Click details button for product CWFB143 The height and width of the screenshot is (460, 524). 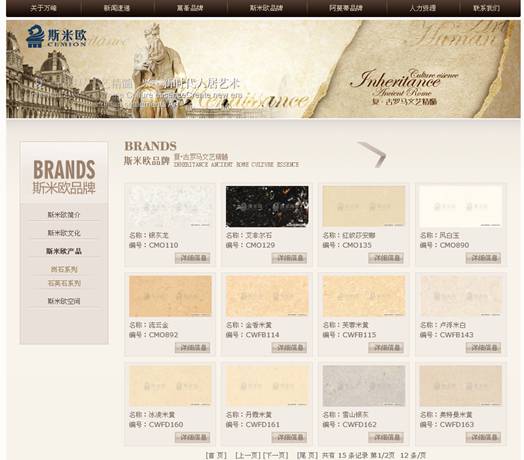coord(483,347)
